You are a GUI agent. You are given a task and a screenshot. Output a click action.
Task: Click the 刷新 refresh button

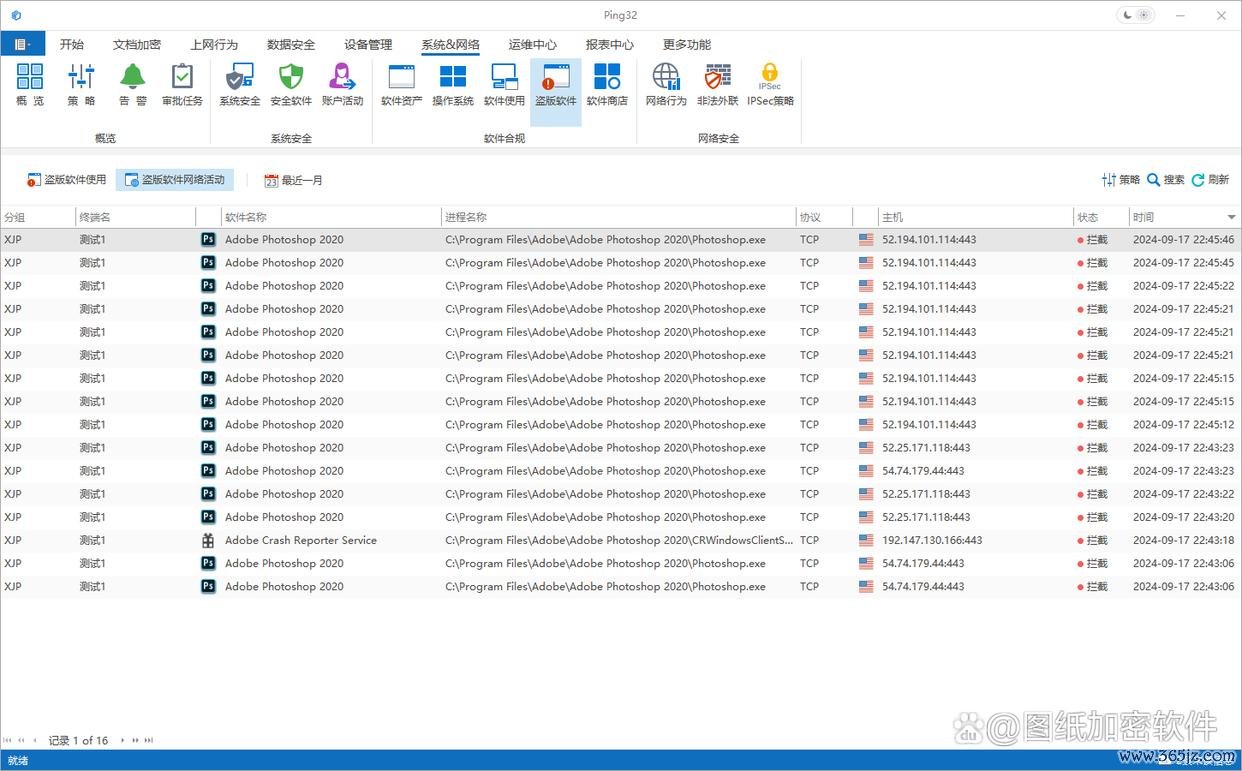tap(1210, 180)
